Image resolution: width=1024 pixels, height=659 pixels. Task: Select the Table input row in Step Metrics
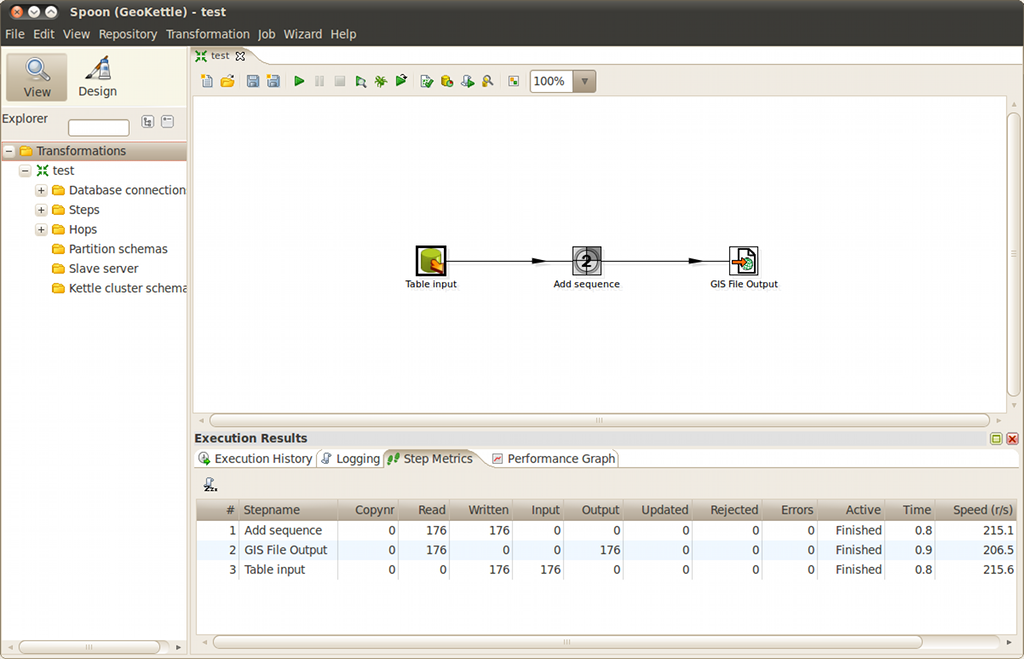click(607, 570)
